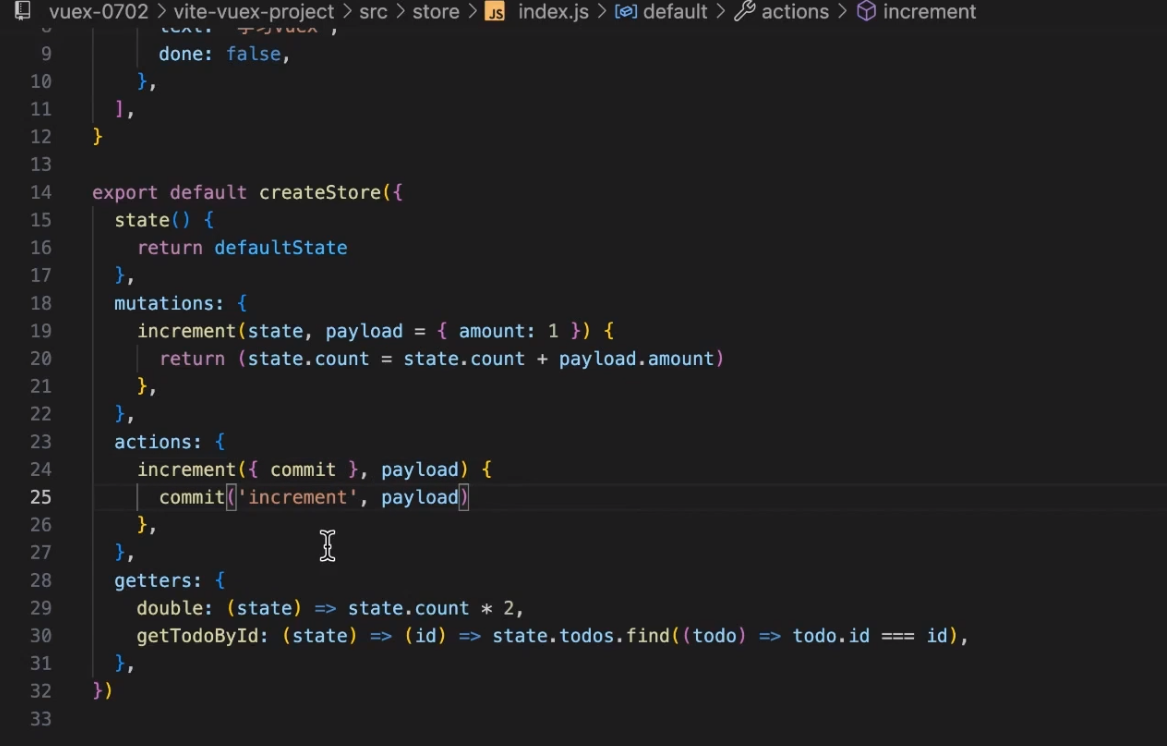The width and height of the screenshot is (1167, 746).
Task: Click the breadcrumb file icon at far left
Action: pos(23,10)
